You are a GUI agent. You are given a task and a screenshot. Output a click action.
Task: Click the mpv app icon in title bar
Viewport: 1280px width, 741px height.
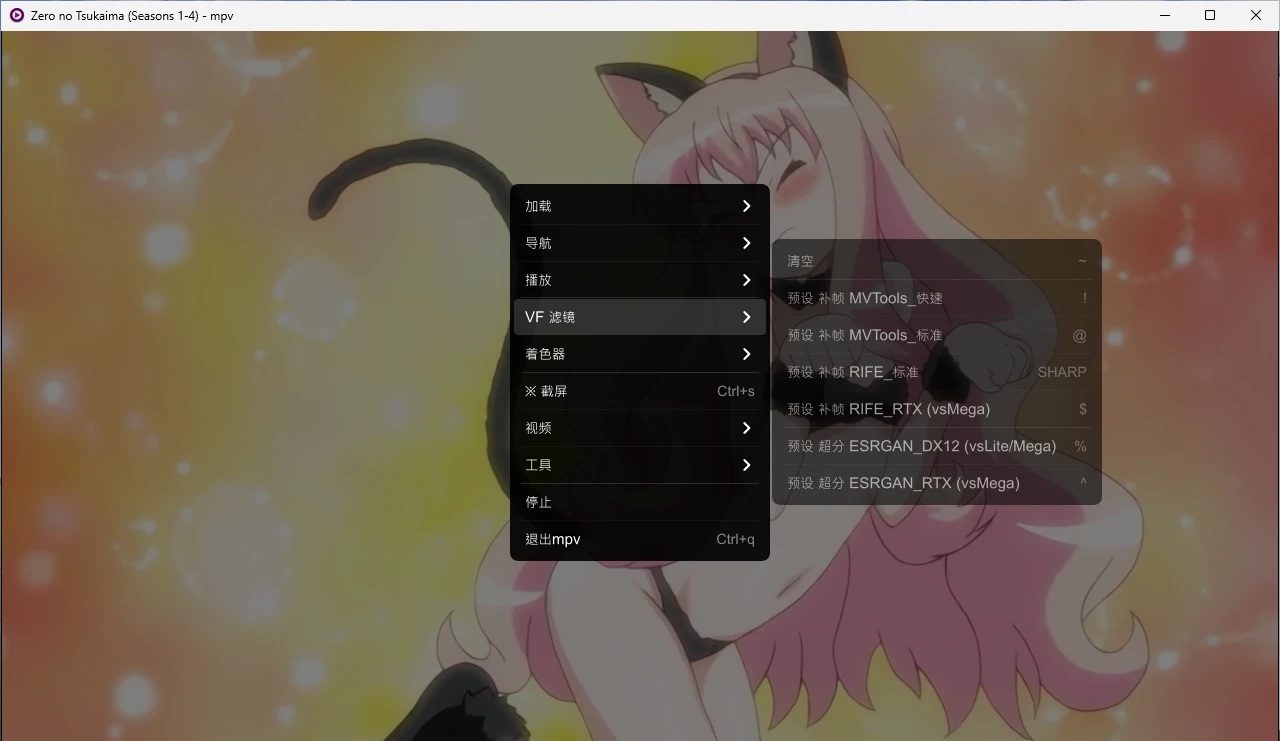pyautogui.click(x=16, y=15)
